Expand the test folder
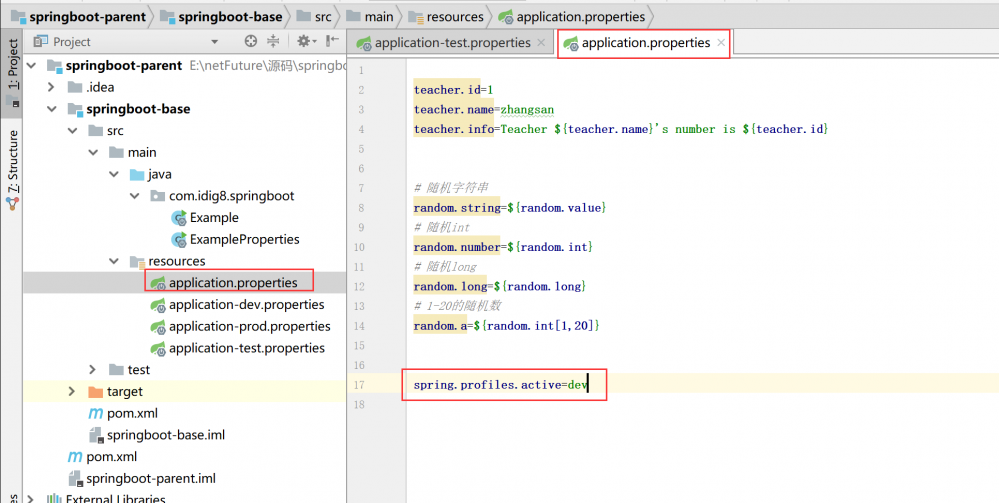999x503 pixels. click(x=93, y=370)
